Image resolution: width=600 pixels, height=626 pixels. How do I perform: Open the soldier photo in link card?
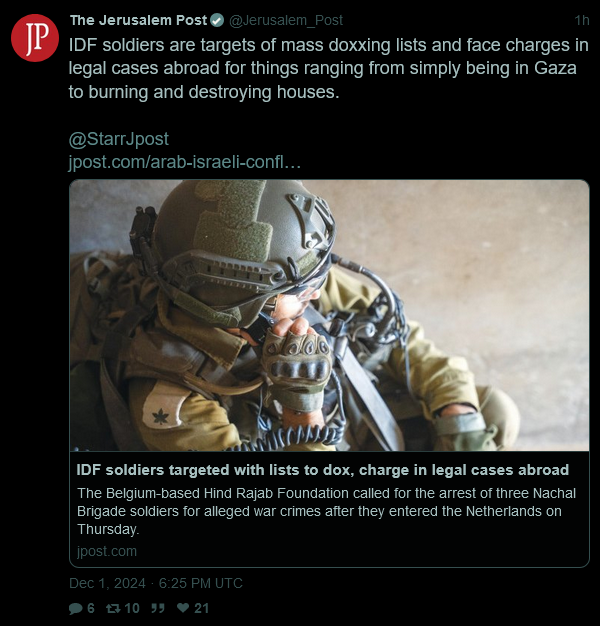pos(329,315)
